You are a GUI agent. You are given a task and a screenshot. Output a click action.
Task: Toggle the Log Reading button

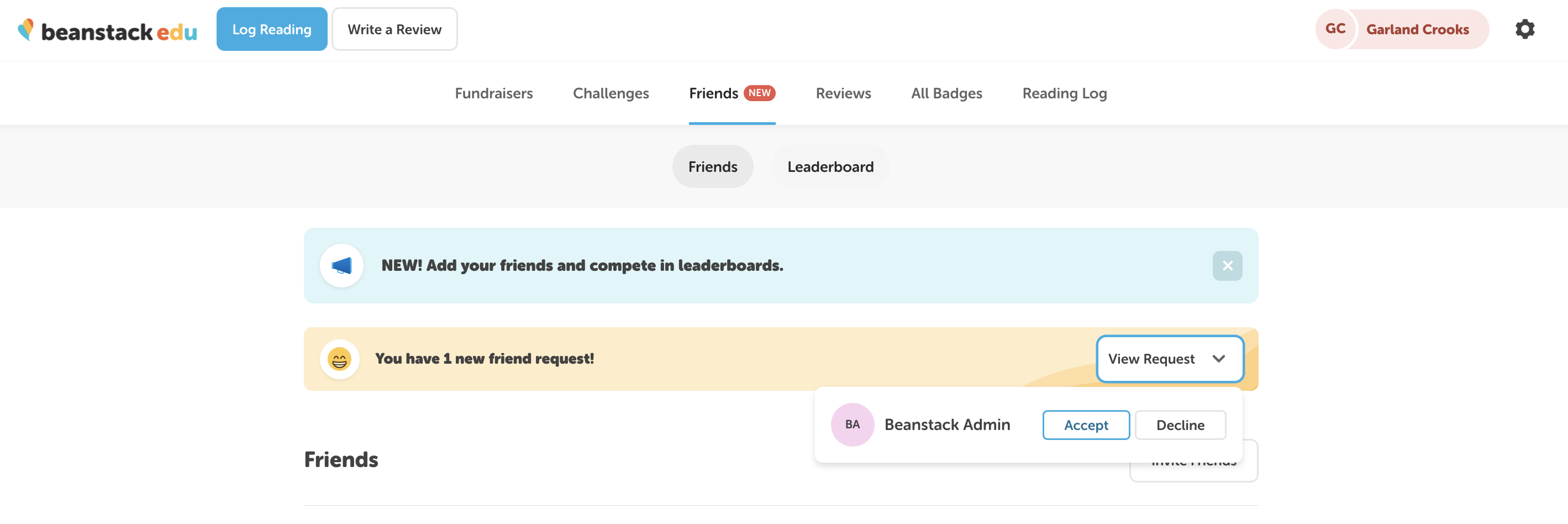pos(271,29)
